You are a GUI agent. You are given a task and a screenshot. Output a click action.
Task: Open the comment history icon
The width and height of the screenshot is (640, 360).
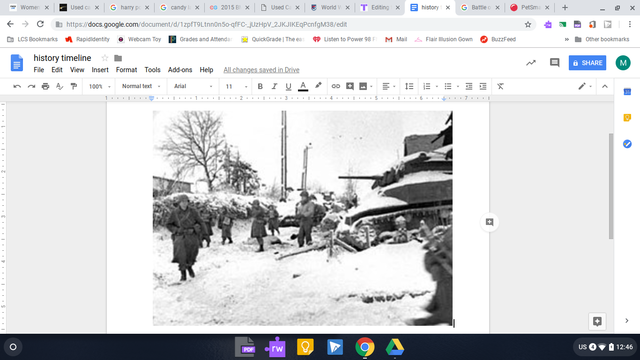click(x=554, y=63)
